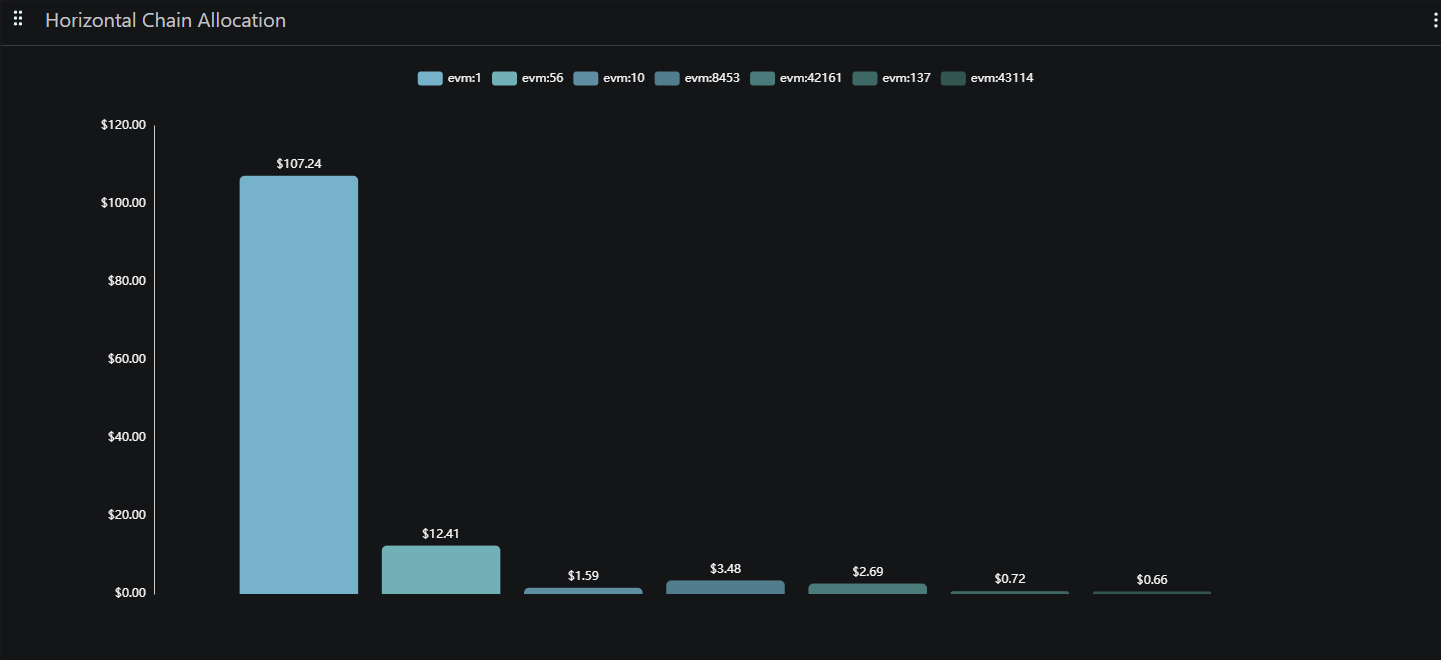Click the panel drag handle icon

point(17,17)
